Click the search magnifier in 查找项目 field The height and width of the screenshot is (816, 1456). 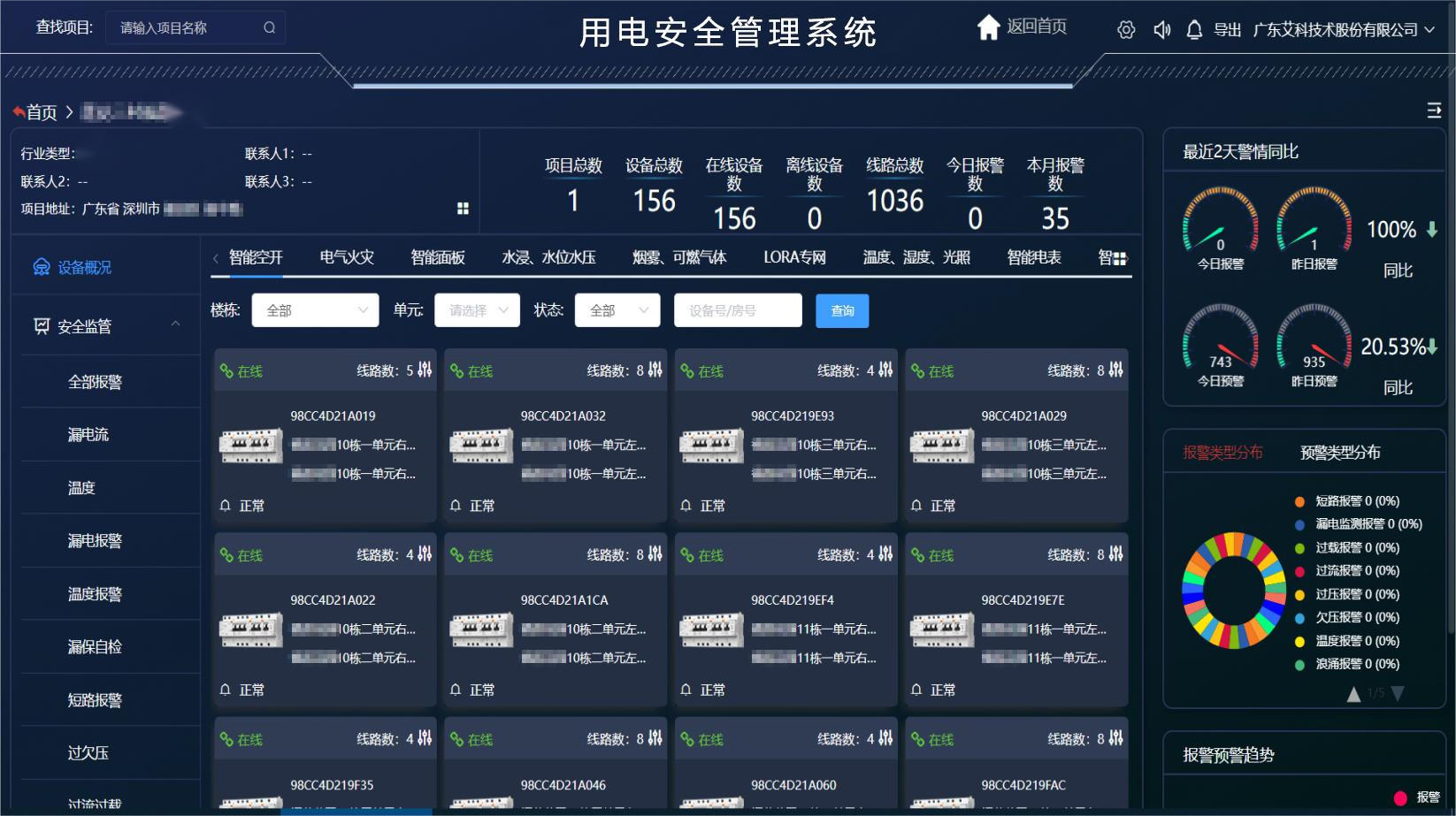pyautogui.click(x=269, y=27)
